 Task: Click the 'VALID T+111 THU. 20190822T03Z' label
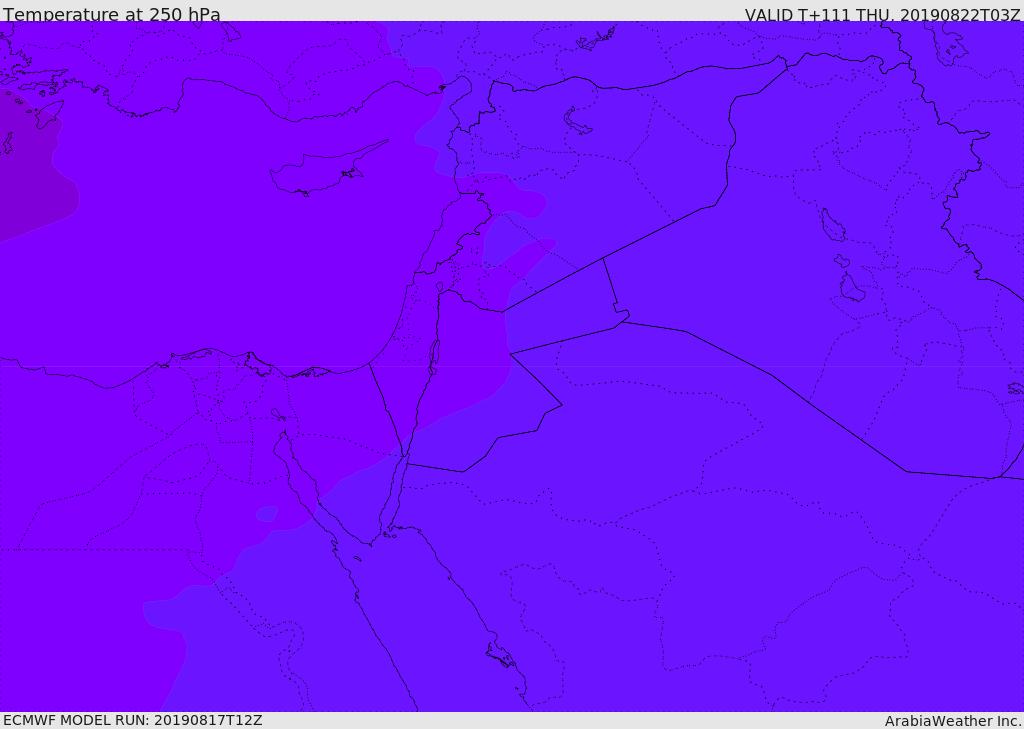click(x=882, y=15)
